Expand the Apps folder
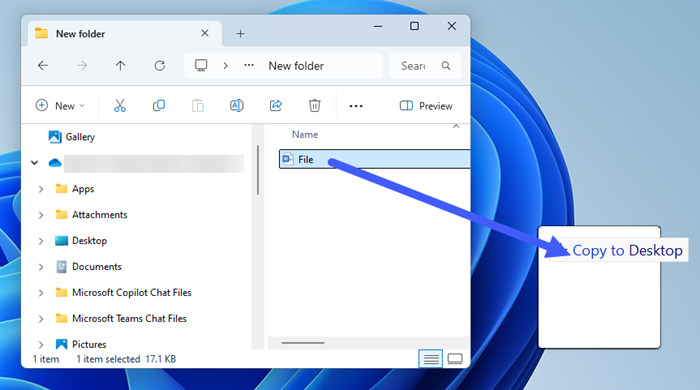Viewport: 700px width, 390px height. point(41,189)
